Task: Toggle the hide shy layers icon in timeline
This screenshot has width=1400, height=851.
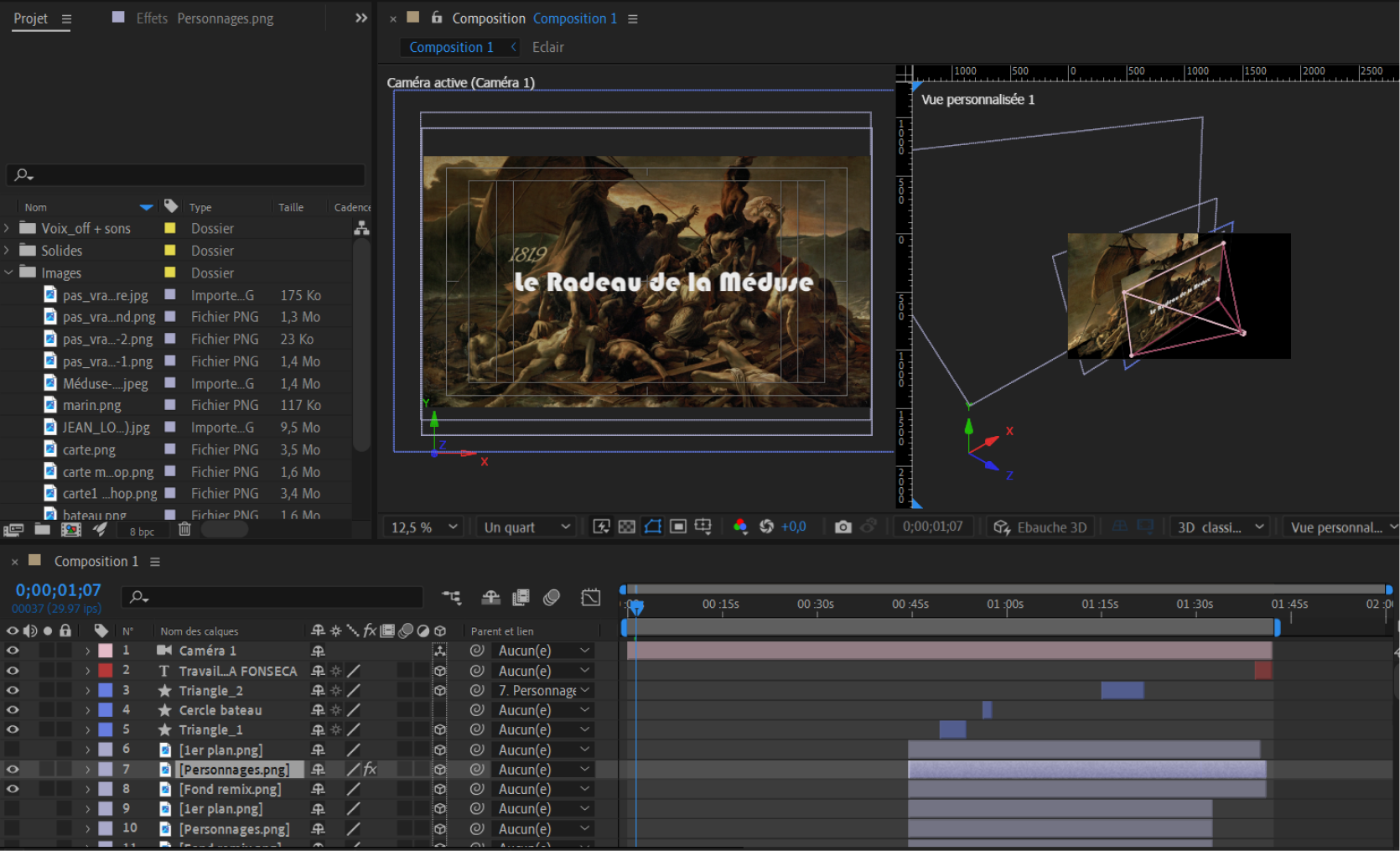Action: [x=490, y=597]
